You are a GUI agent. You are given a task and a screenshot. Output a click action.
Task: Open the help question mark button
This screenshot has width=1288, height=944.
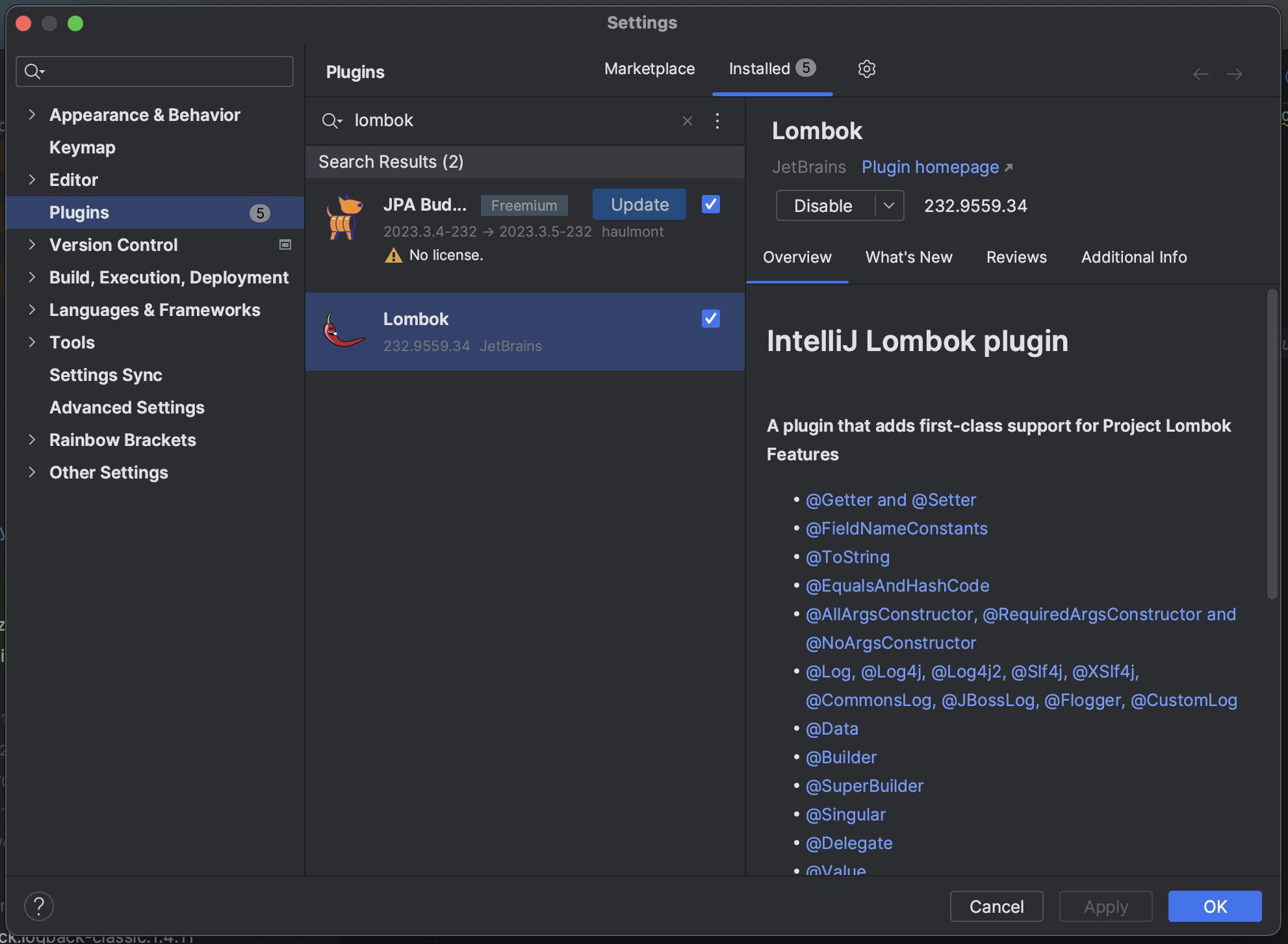[39, 906]
